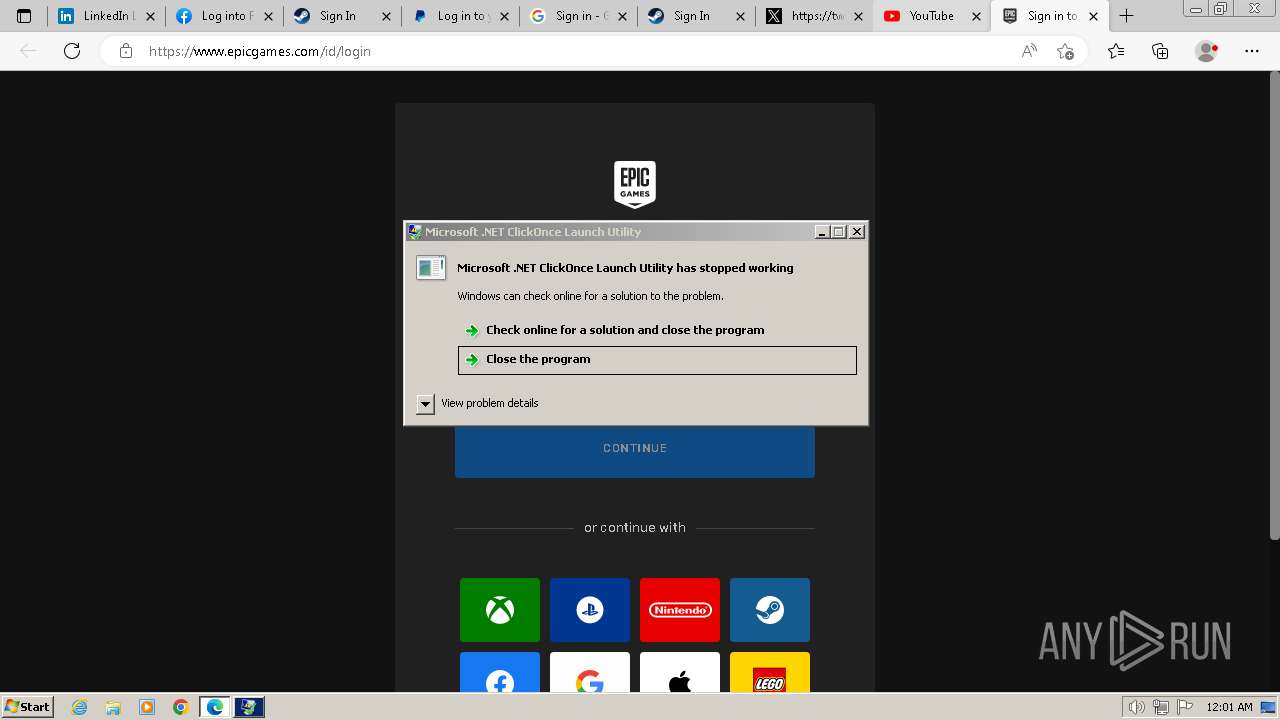
Task: Add this page to favorites
Action: tap(1066, 51)
